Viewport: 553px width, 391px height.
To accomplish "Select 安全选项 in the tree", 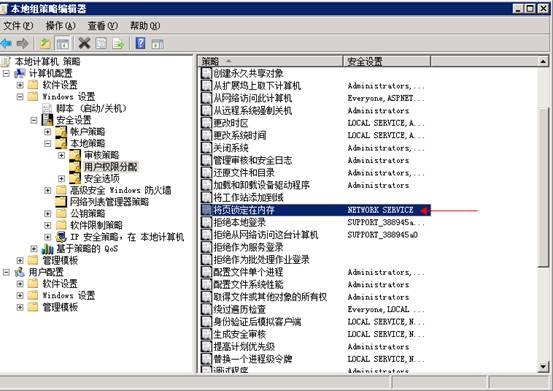I will click(102, 178).
